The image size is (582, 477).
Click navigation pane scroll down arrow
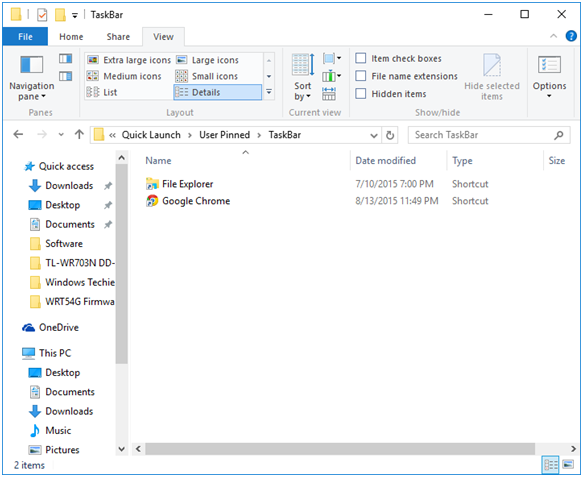tap(121, 449)
